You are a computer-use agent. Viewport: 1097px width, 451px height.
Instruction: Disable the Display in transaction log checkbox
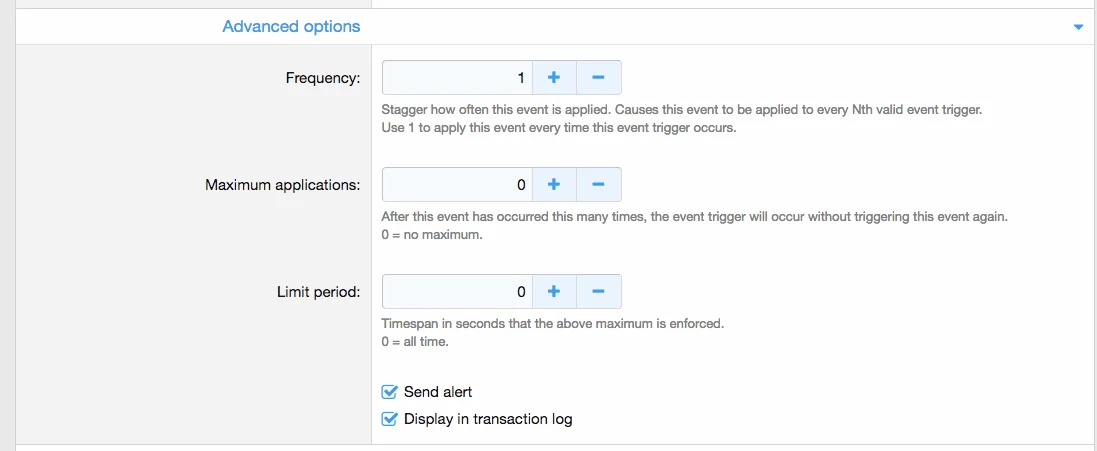tap(391, 419)
